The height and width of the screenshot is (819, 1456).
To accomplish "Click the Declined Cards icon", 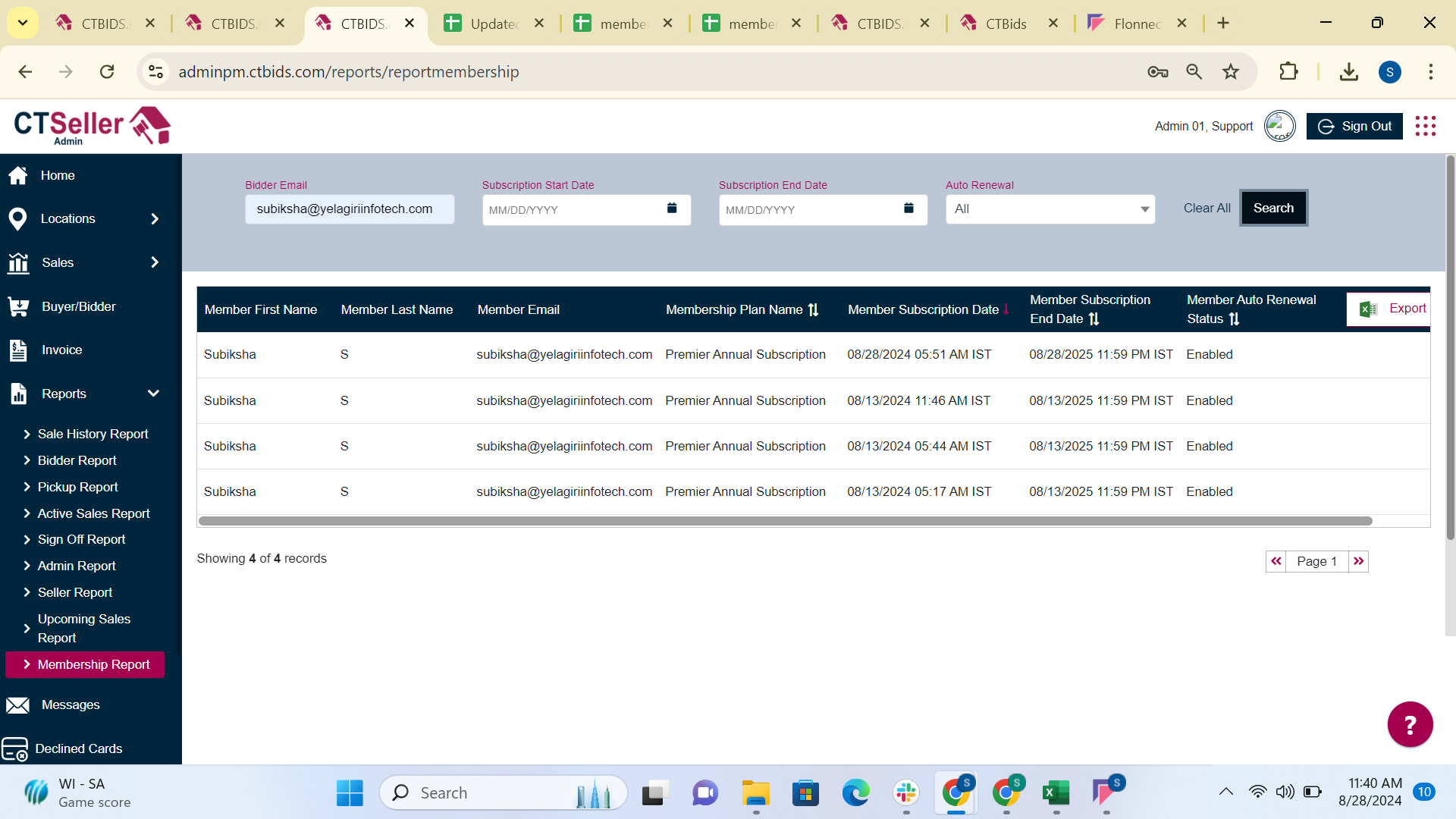I will point(15,749).
